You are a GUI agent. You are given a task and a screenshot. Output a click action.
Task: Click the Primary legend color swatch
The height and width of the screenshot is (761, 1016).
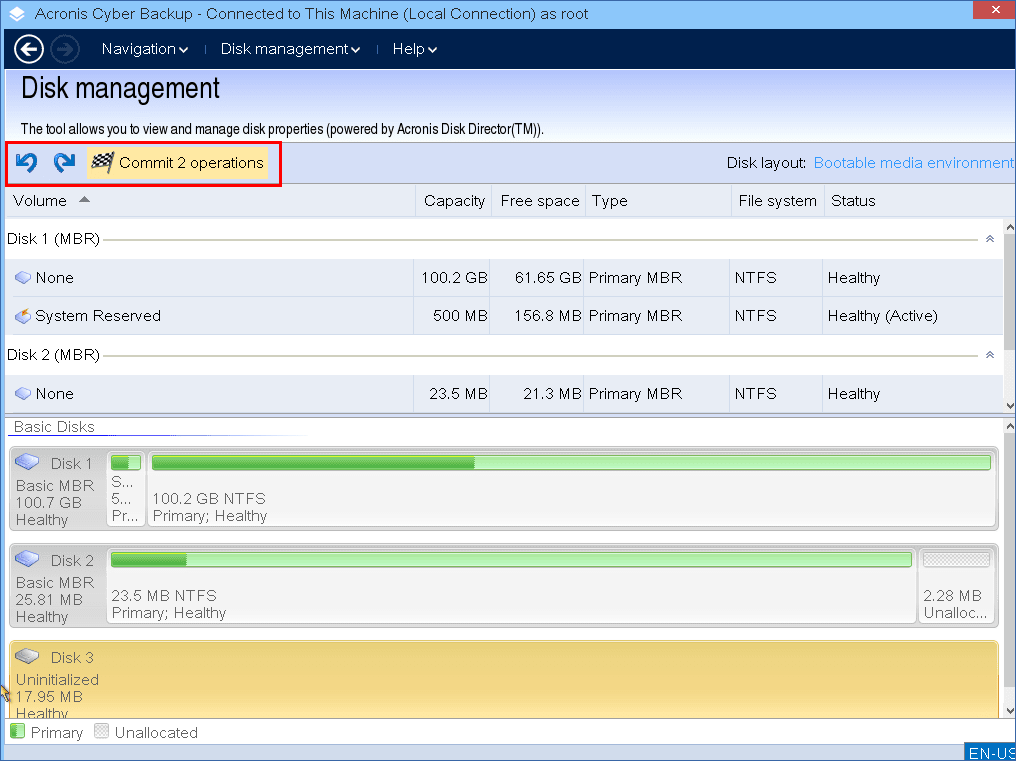click(16, 731)
